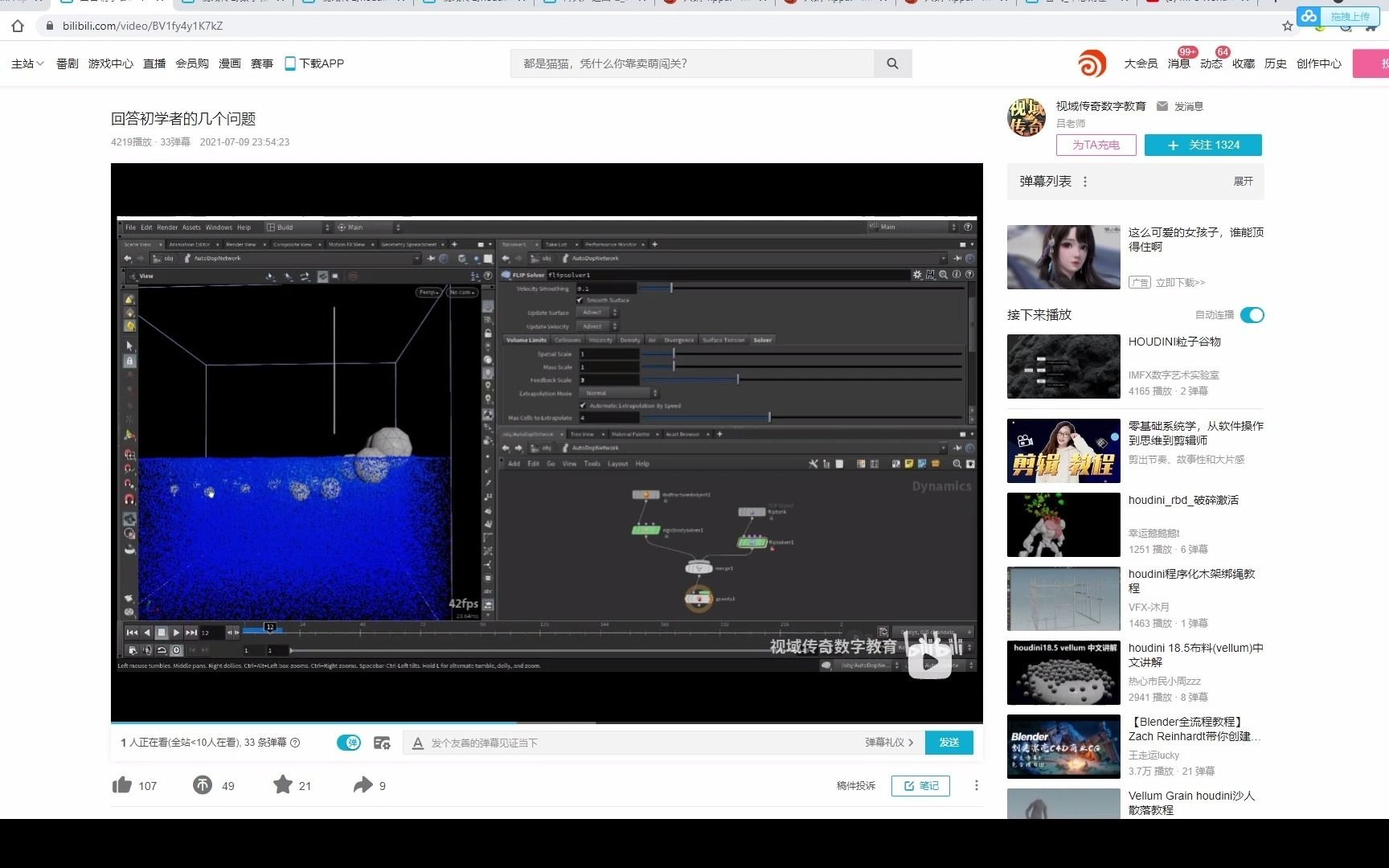This screenshot has height=868, width=1389.
Task: Open 动态 feed with 64 badge
Action: [x=1211, y=63]
